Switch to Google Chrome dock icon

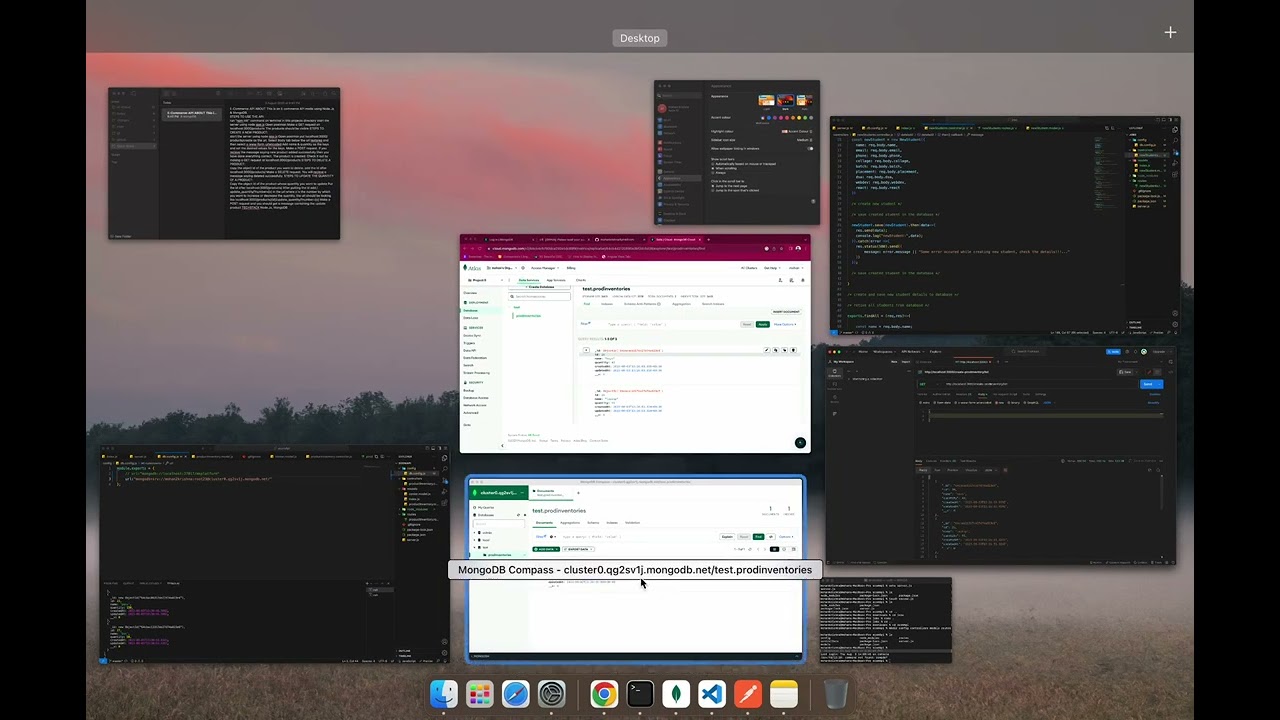(604, 694)
